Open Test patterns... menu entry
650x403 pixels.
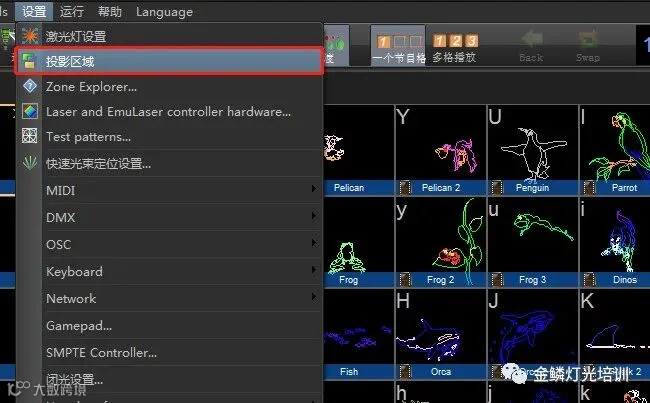(x=169, y=136)
